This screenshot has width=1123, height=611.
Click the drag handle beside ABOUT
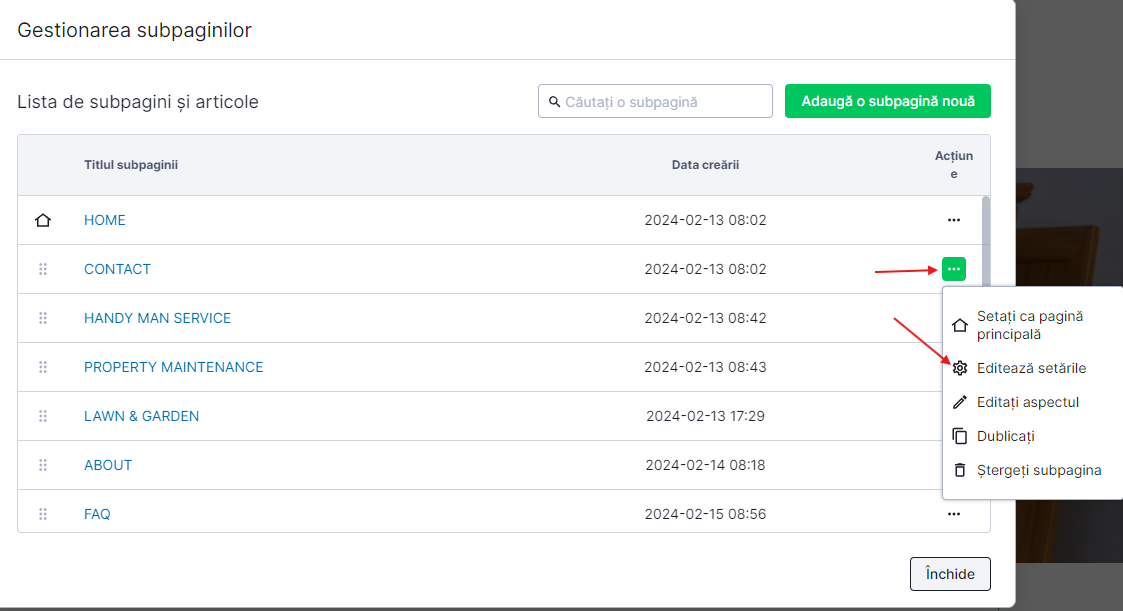click(43, 465)
